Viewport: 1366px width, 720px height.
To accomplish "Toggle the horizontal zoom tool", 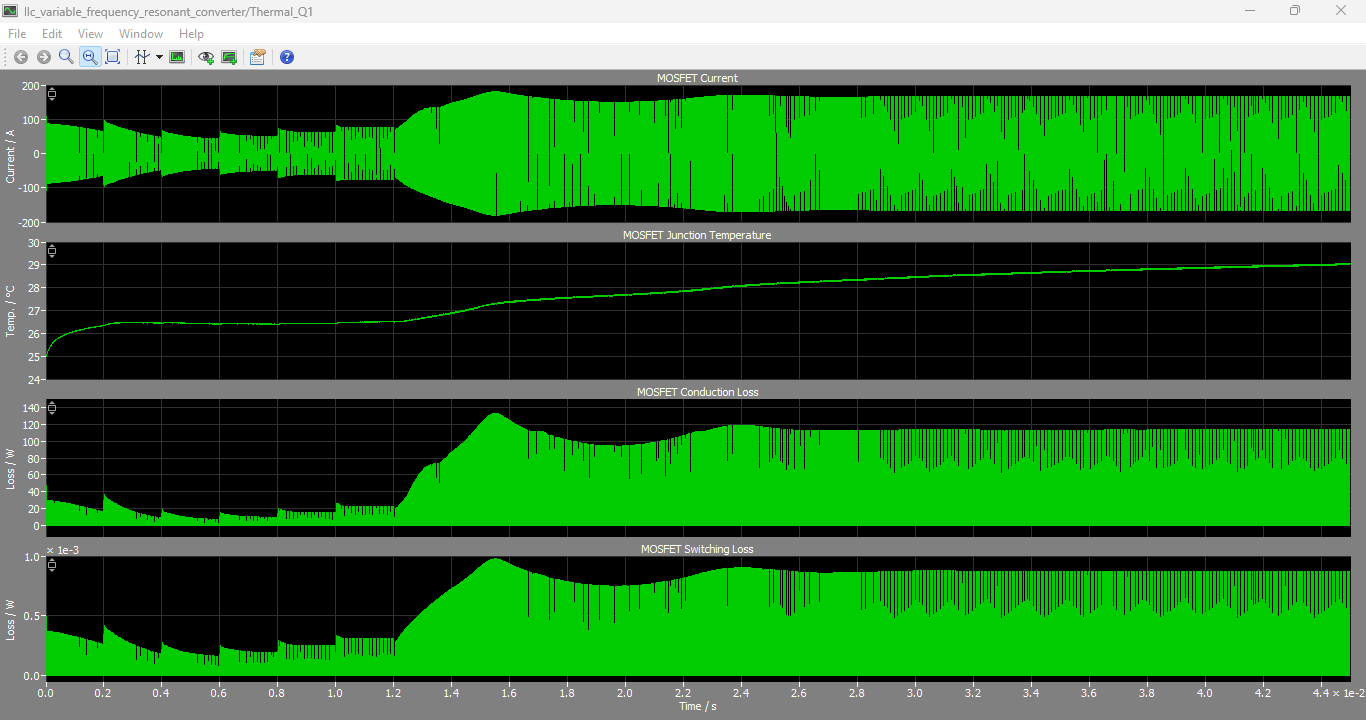I will click(x=90, y=57).
